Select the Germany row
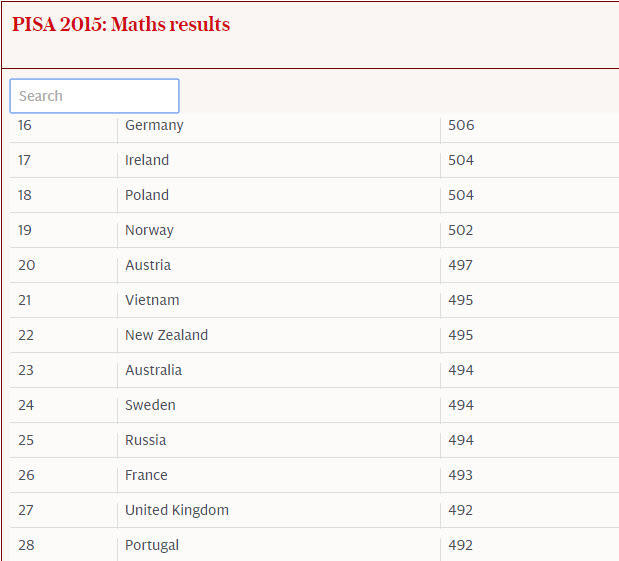The image size is (619, 561). [154, 126]
